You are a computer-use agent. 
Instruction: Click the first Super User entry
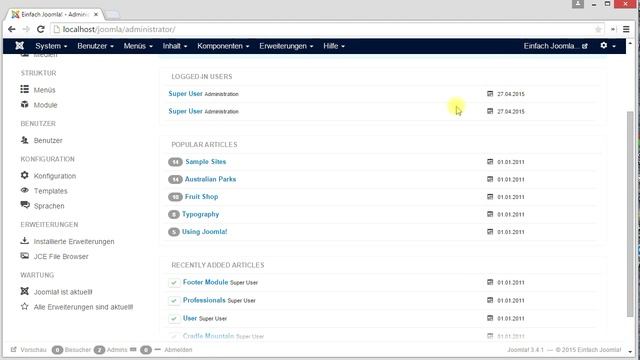[185, 93]
